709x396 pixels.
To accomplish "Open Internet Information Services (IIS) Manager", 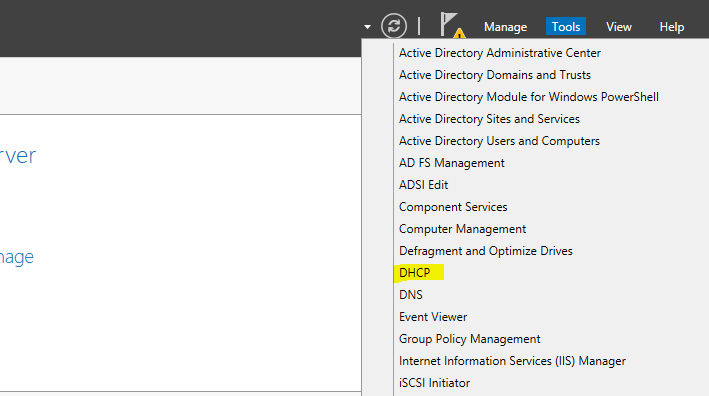I will 512,361.
